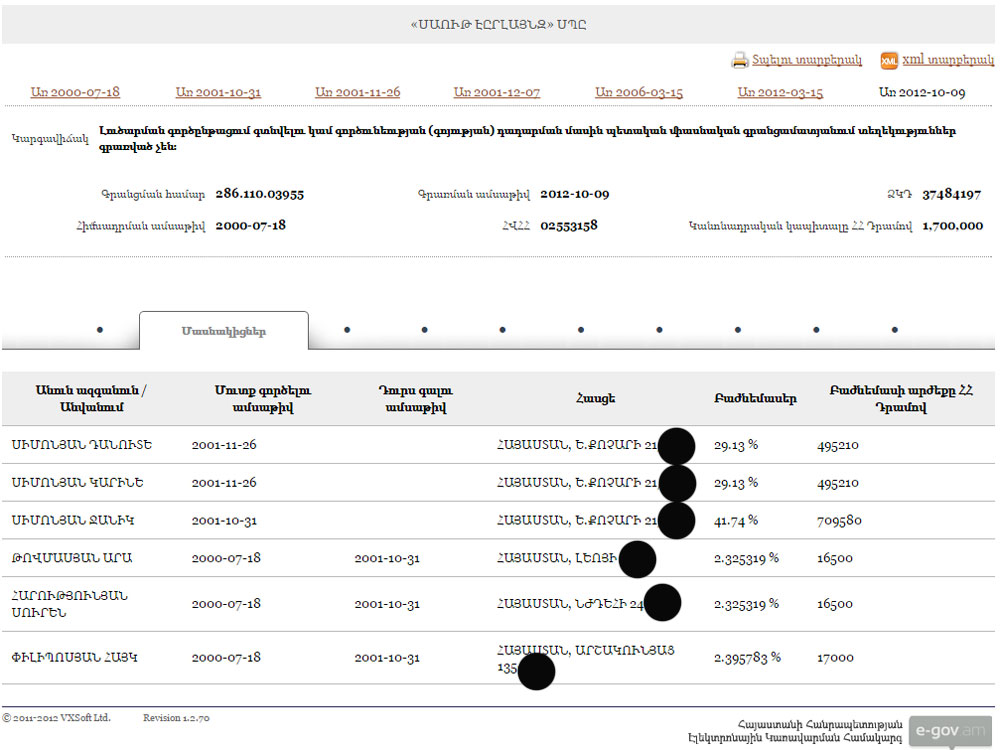
Task: Select participant ՍԻՄՈՆՅԱՆ ԶԱՆԻԿ
Action: pyautogui.click(x=73, y=520)
